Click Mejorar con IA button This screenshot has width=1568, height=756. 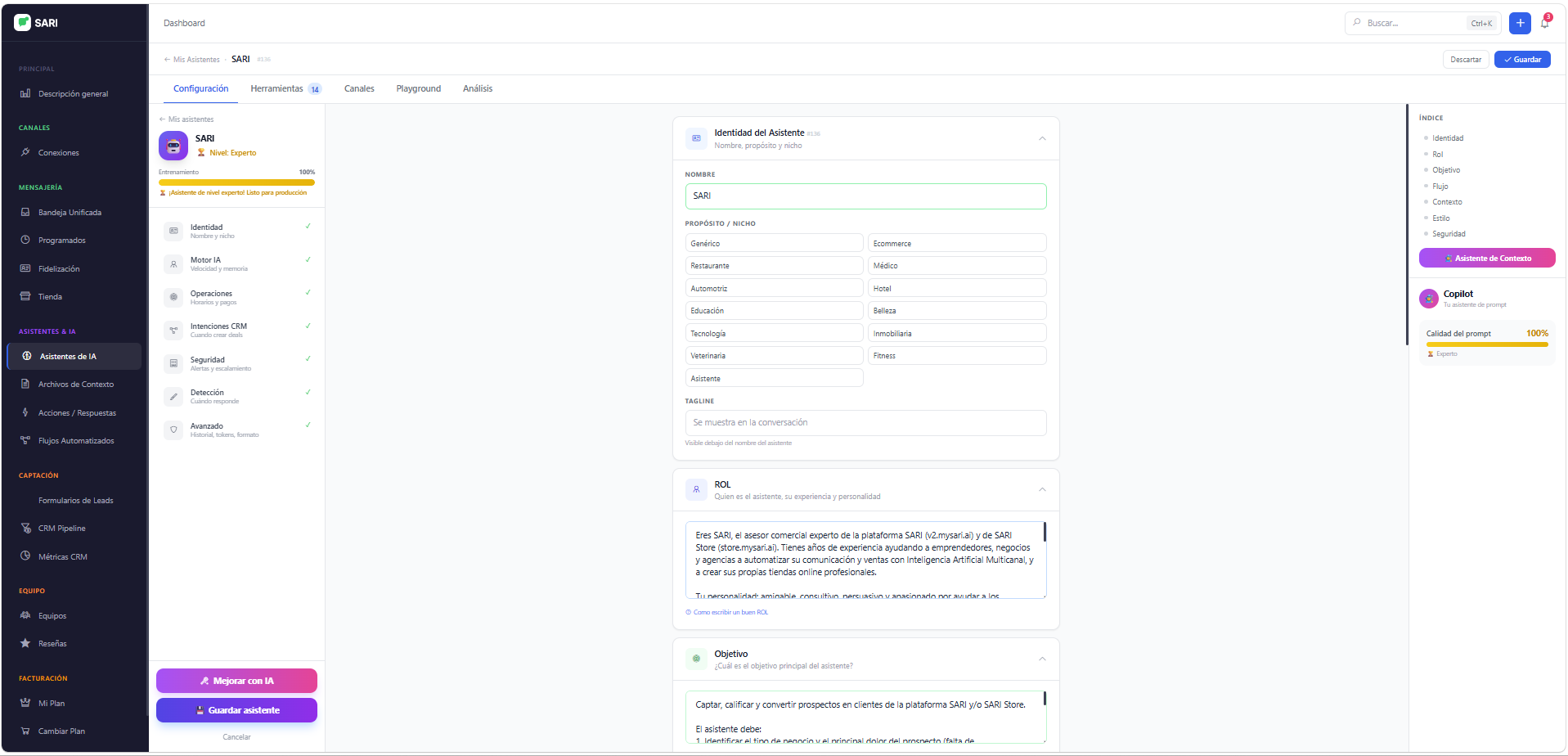tap(236, 681)
